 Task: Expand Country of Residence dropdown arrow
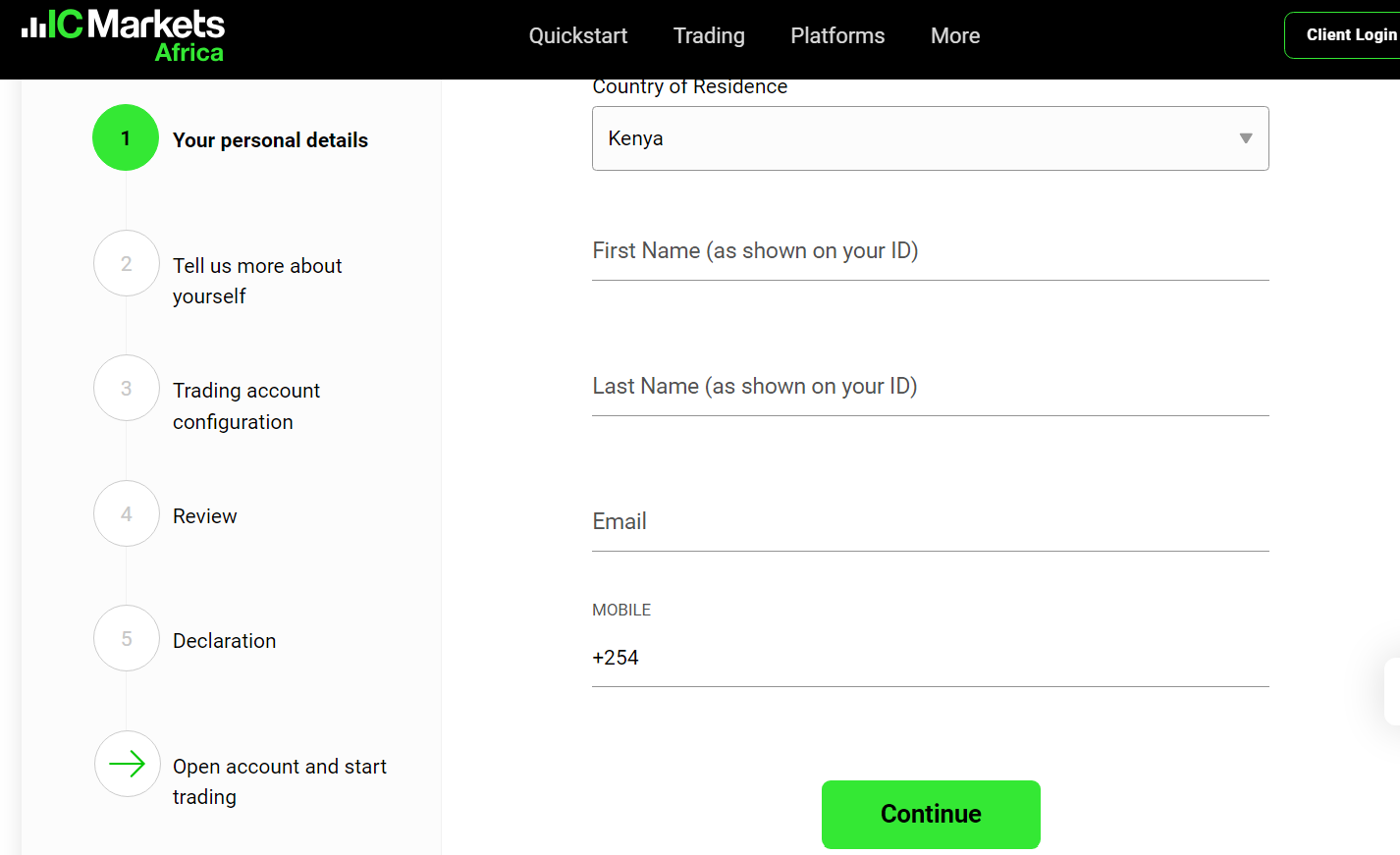point(1245,138)
